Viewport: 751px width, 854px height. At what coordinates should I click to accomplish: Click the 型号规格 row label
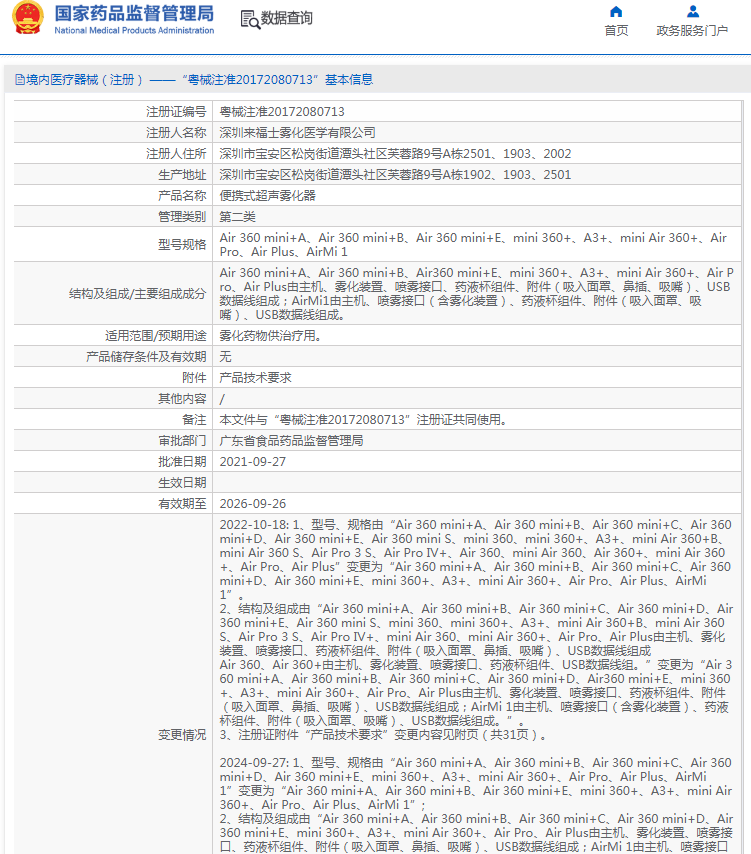tap(182, 245)
